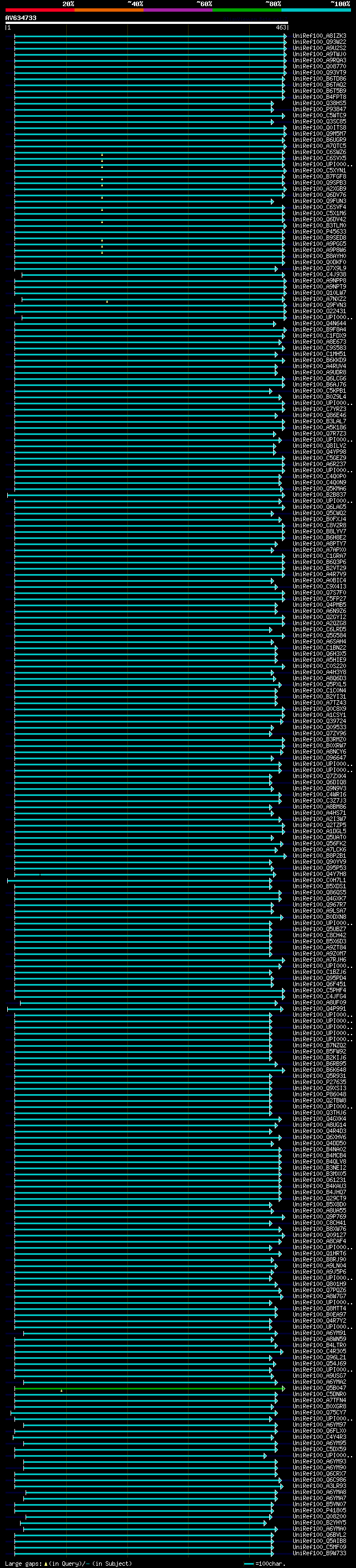Open hit UniRef100_Q7X9L9

point(319,269)
